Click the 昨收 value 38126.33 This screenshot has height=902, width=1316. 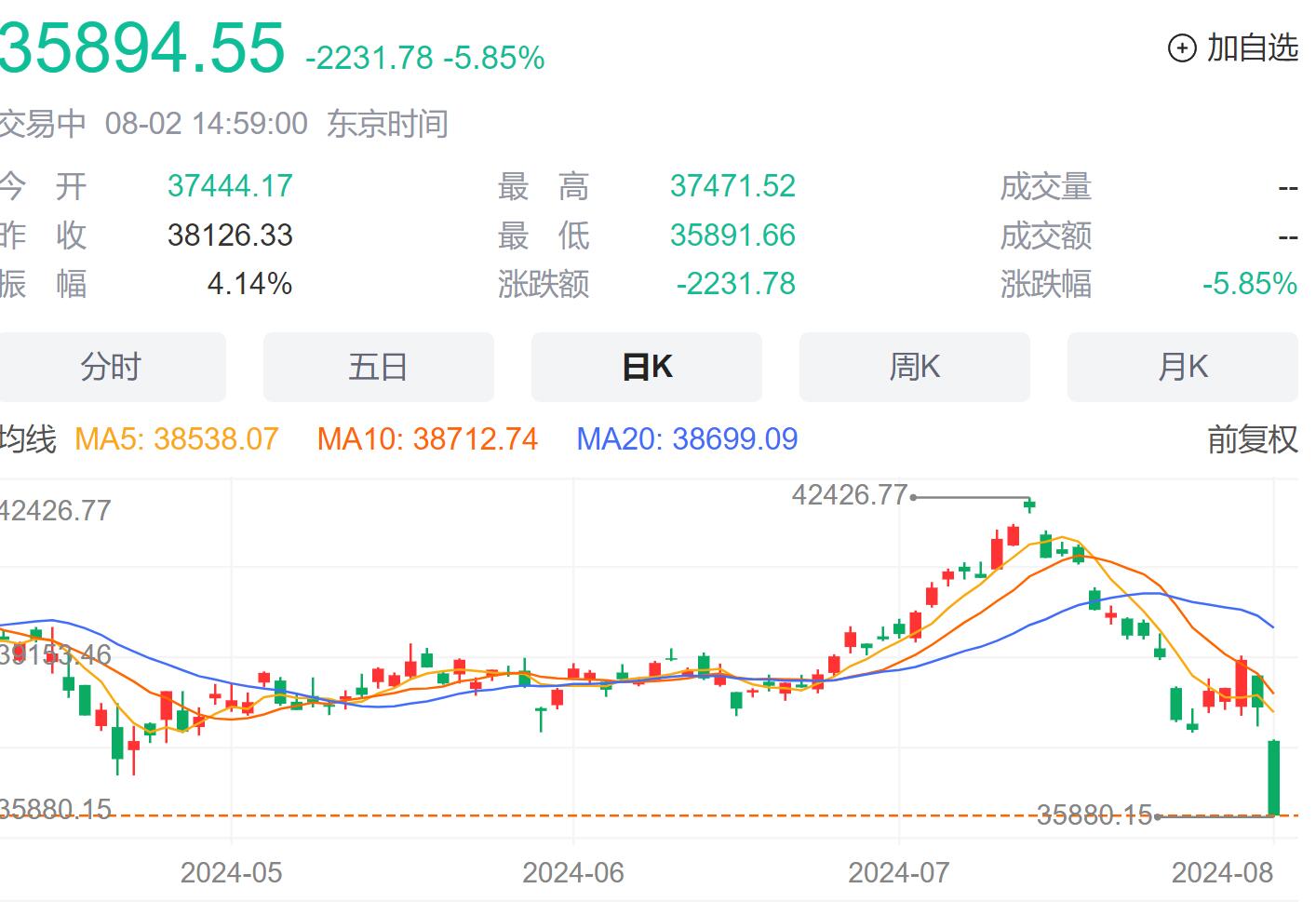pos(230,235)
